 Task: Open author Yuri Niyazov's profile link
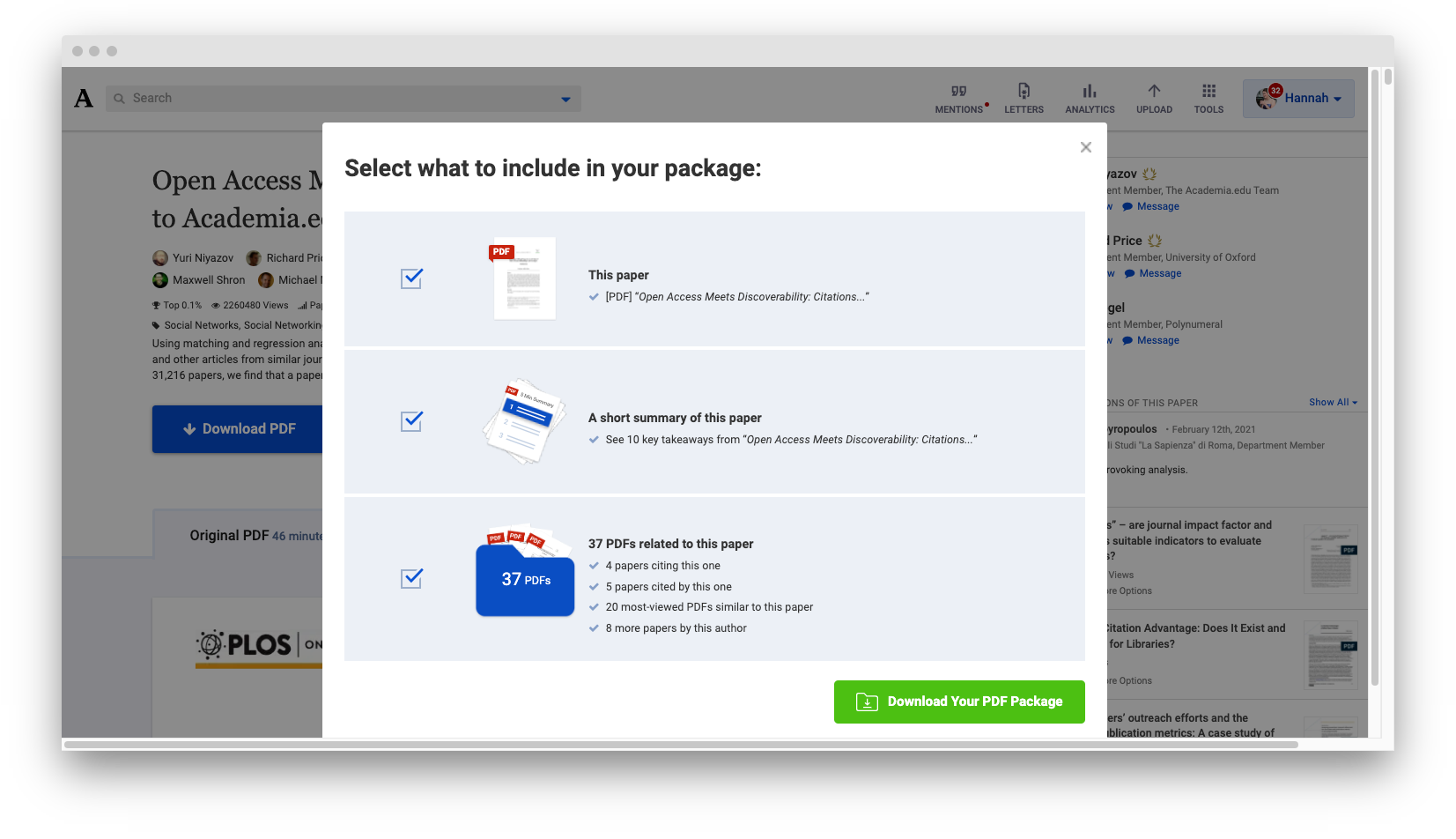[203, 258]
